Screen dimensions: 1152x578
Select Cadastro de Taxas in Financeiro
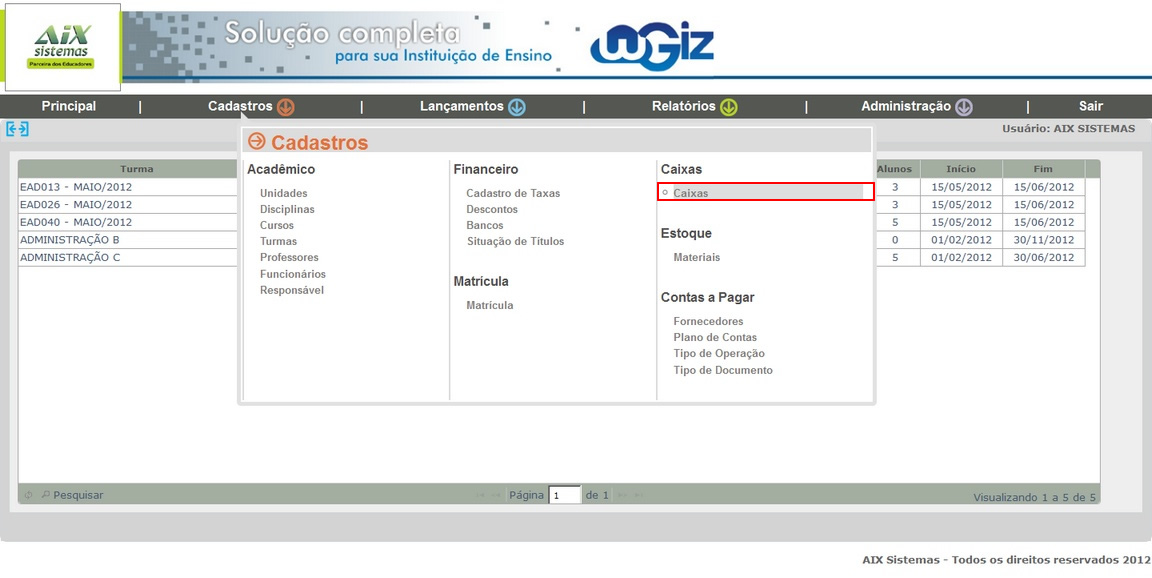(x=513, y=193)
